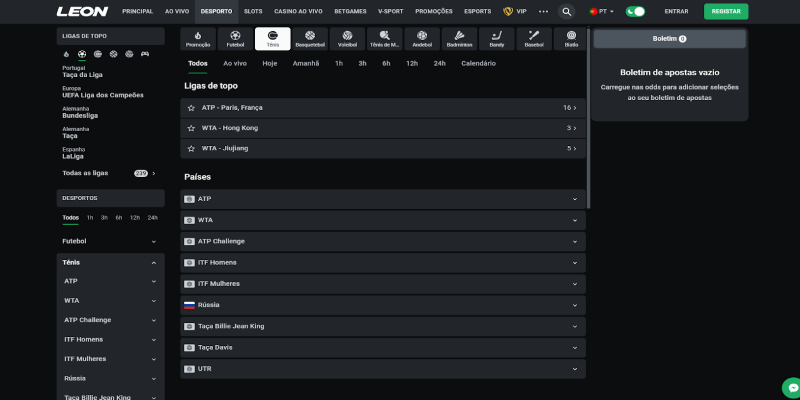Select 12h filter in Desportos sidebar

pyautogui.click(x=135, y=218)
